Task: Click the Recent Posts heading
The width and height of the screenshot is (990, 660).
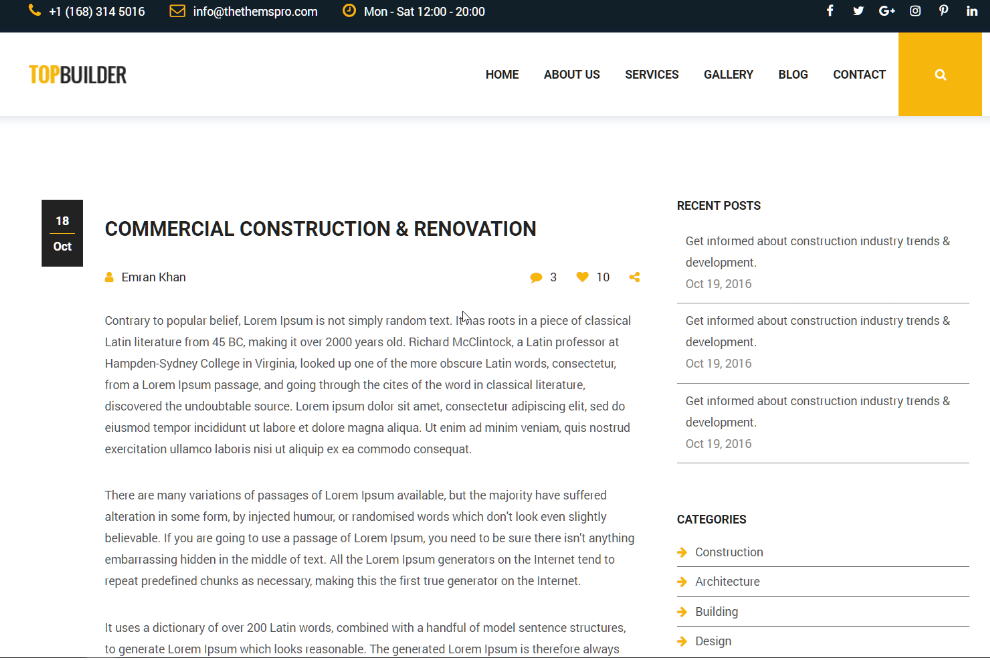Action: pyautogui.click(x=719, y=206)
